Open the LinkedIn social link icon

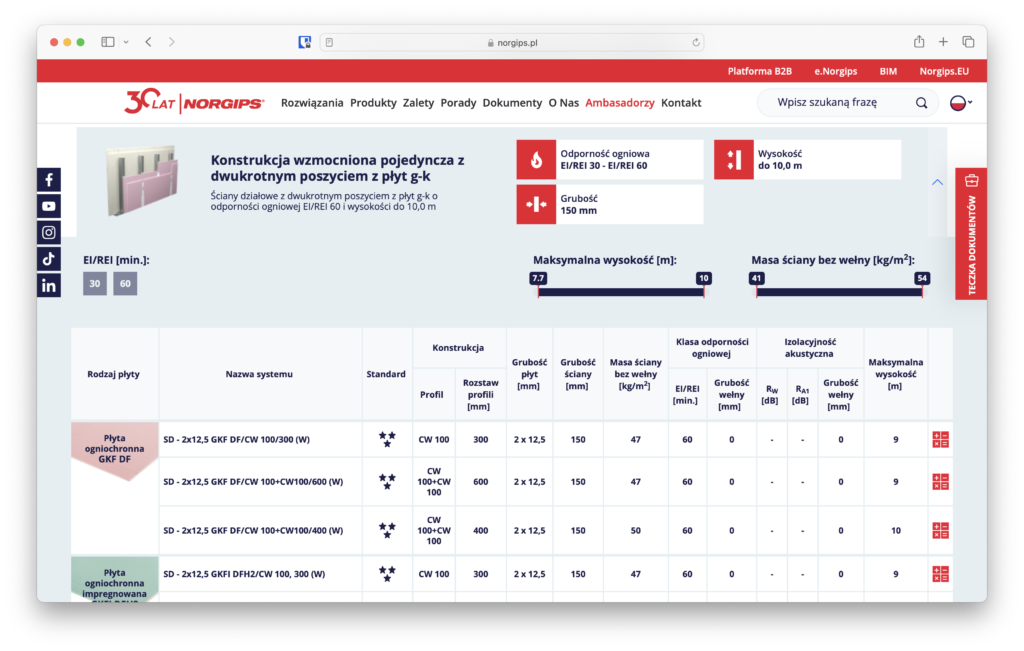pyautogui.click(x=49, y=285)
